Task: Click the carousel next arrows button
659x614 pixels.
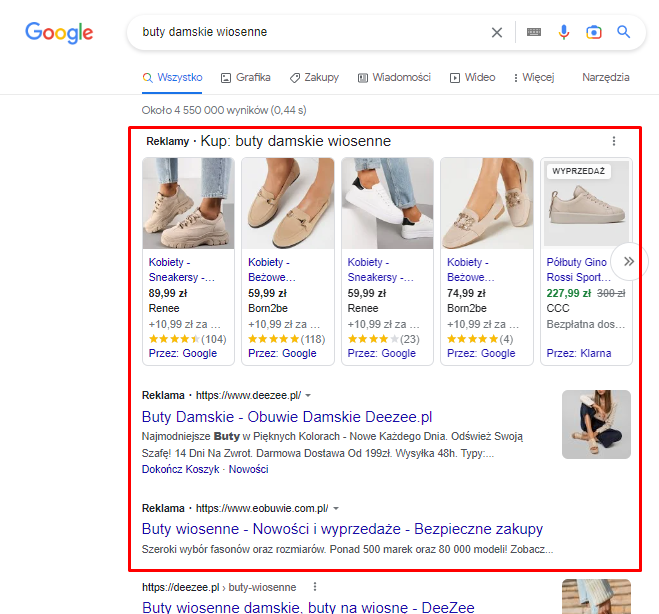Action: tap(629, 261)
